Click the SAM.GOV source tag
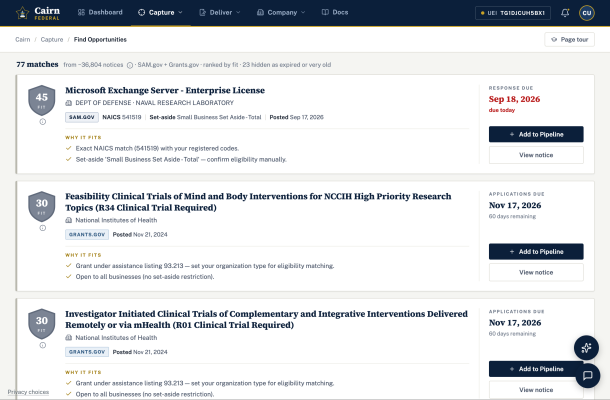This screenshot has width=610, height=400. point(82,117)
